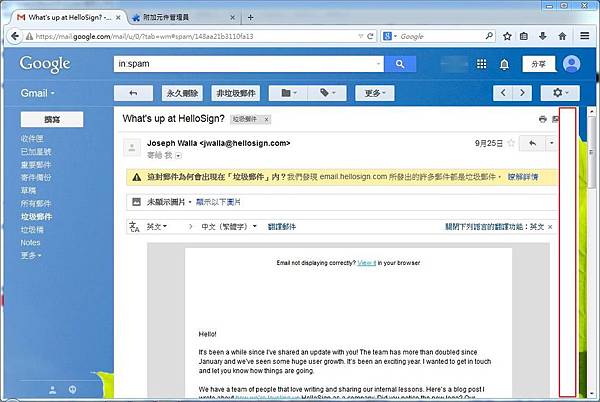The height and width of the screenshot is (402, 600).
Task: Click the 翻譯郵件 translate message link
Action: pyautogui.click(x=282, y=226)
